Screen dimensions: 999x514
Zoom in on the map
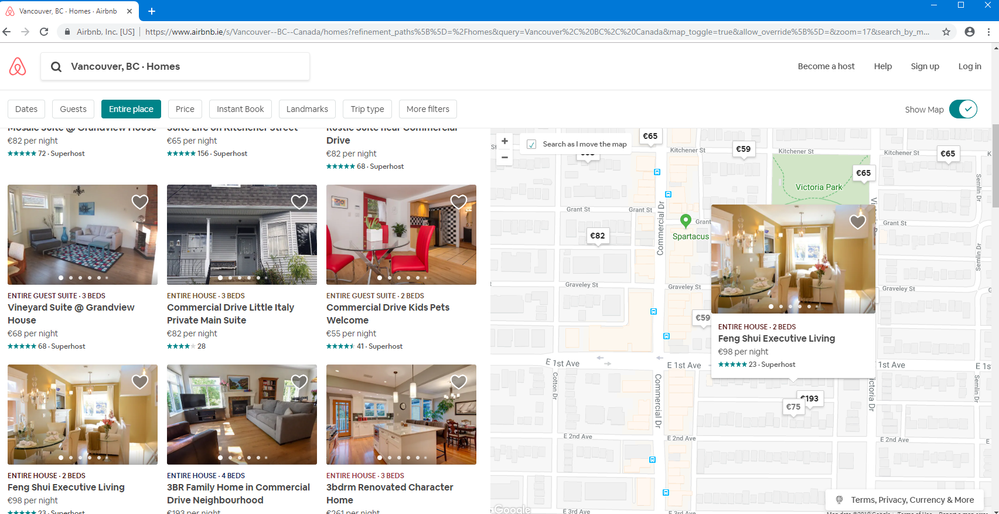tap(505, 142)
